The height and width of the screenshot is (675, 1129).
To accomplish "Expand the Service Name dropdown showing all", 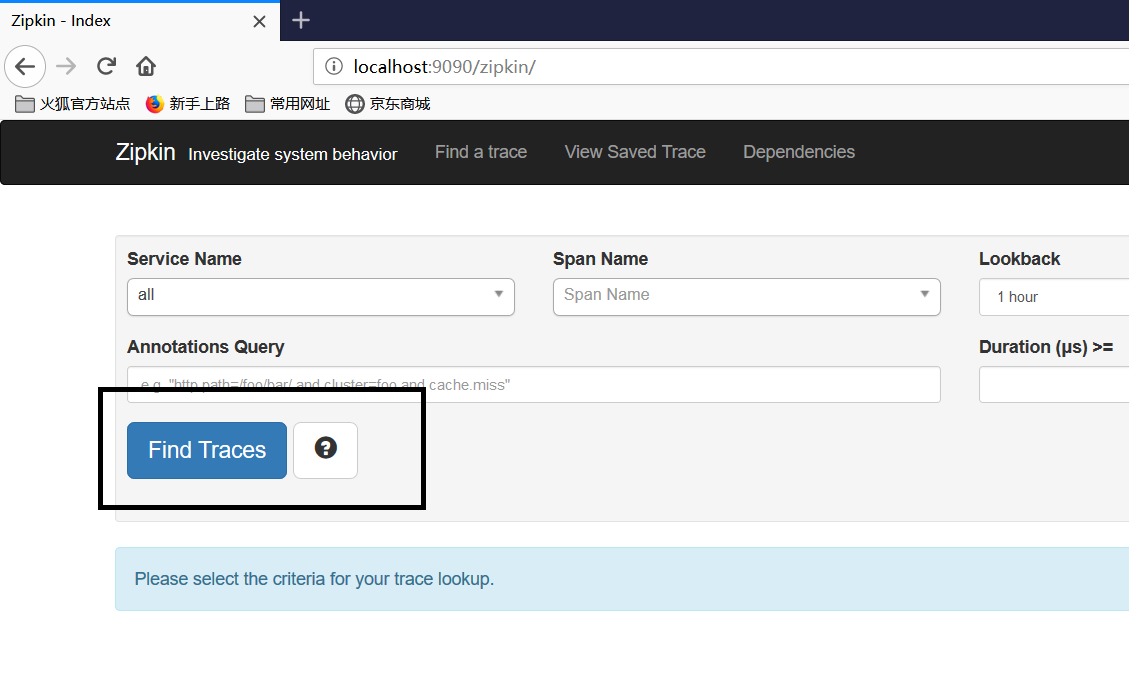I will tap(321, 297).
